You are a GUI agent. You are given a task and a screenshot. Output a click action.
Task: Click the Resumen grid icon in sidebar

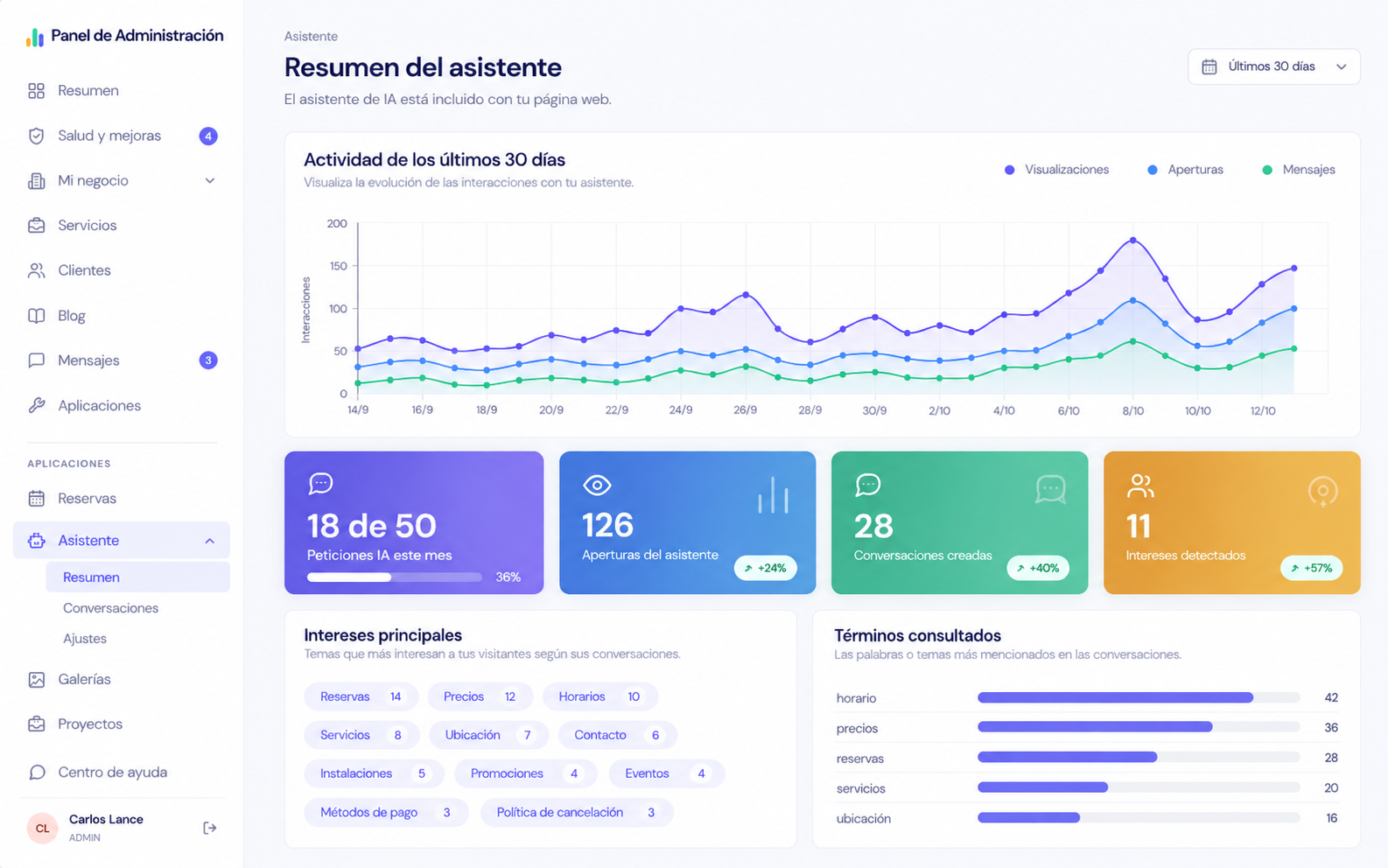click(36, 91)
